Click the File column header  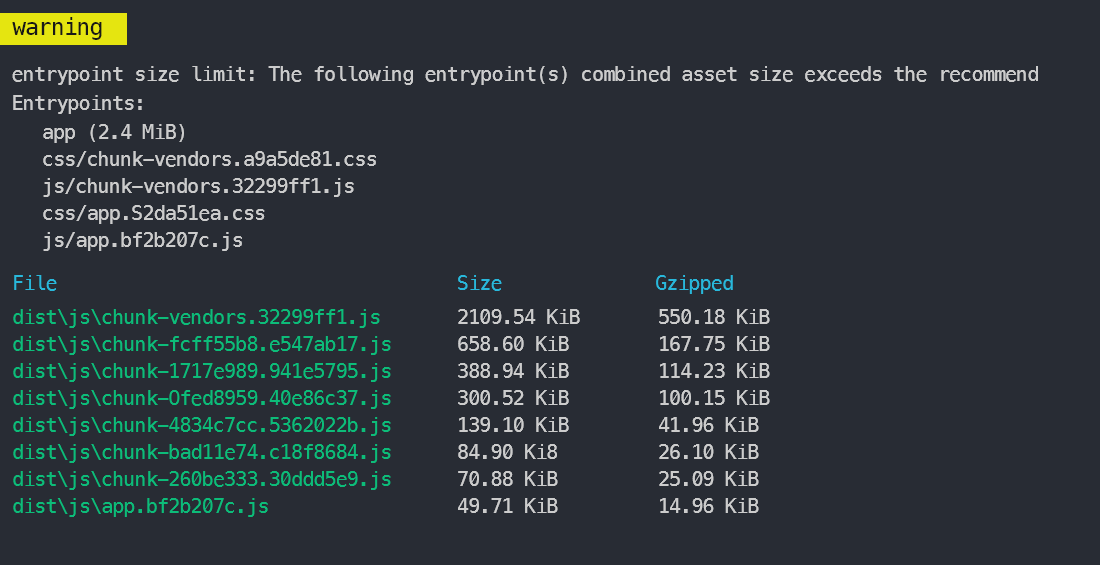pos(34,283)
